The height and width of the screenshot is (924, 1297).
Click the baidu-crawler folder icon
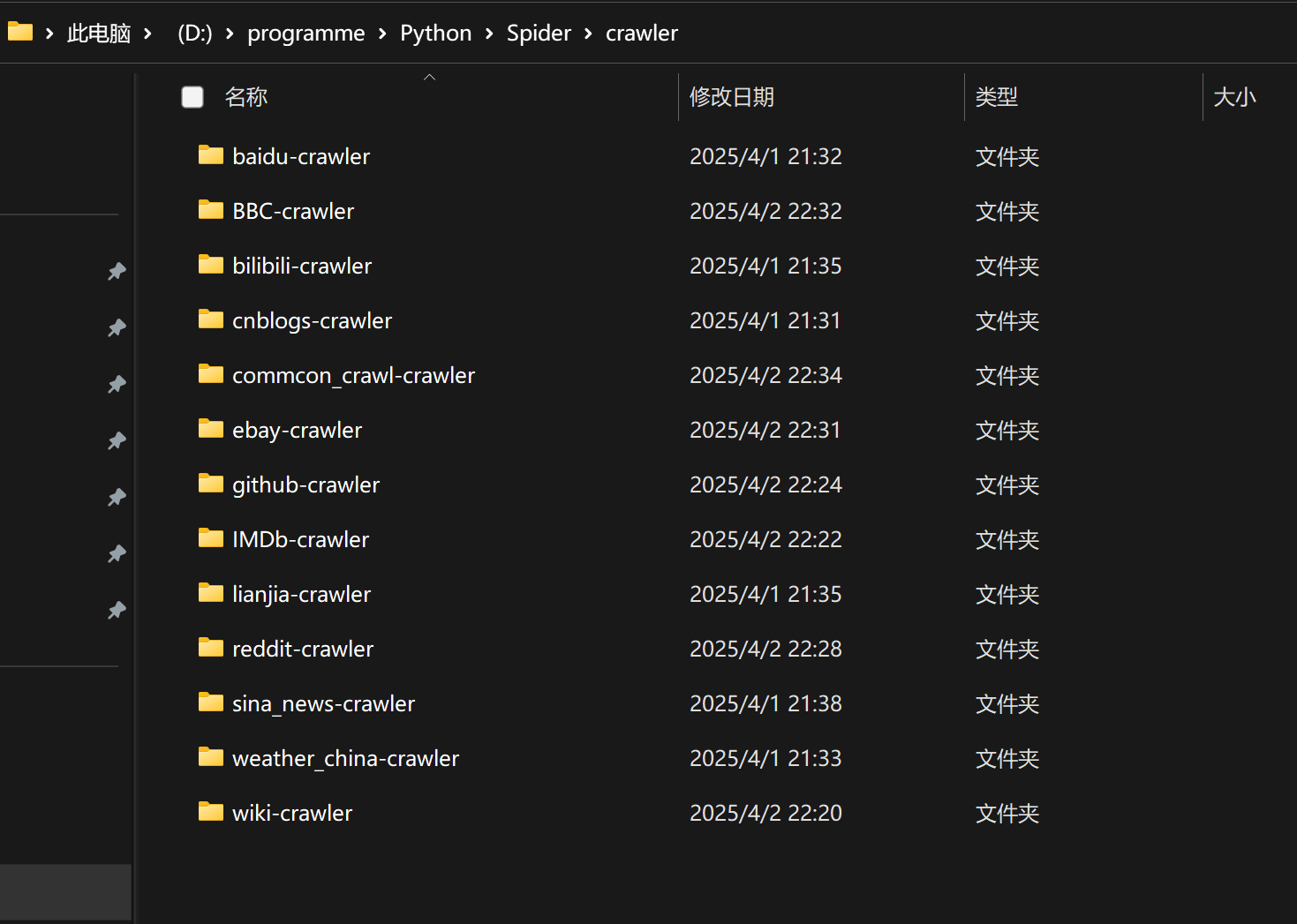[x=211, y=155]
